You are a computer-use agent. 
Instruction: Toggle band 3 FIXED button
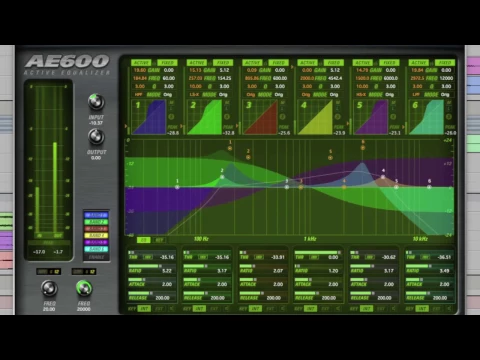(278, 63)
